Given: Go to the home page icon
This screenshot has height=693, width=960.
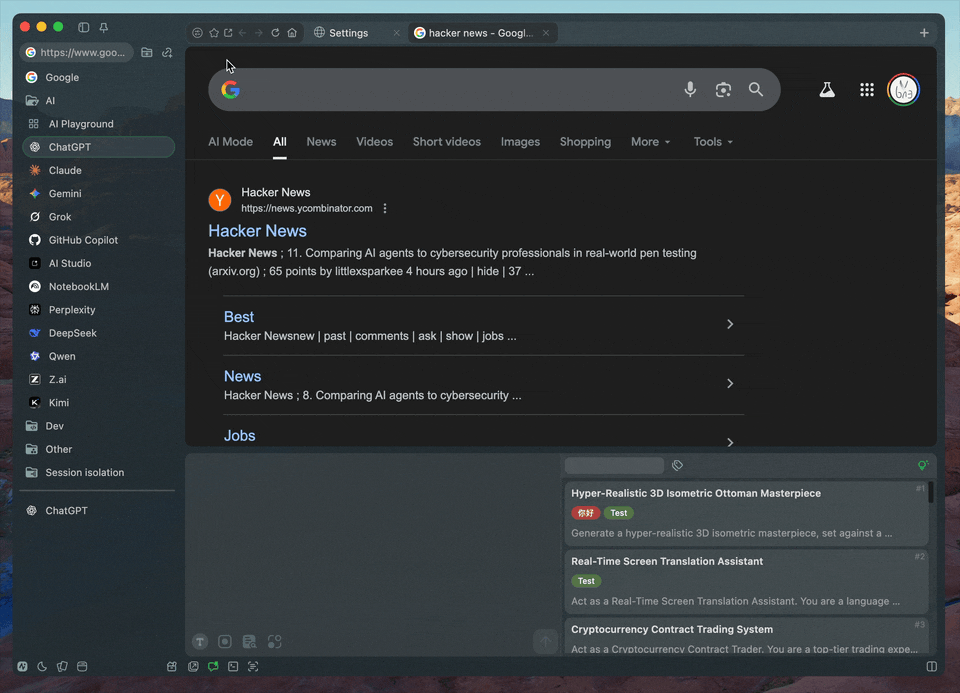Looking at the screenshot, I should [x=292, y=33].
